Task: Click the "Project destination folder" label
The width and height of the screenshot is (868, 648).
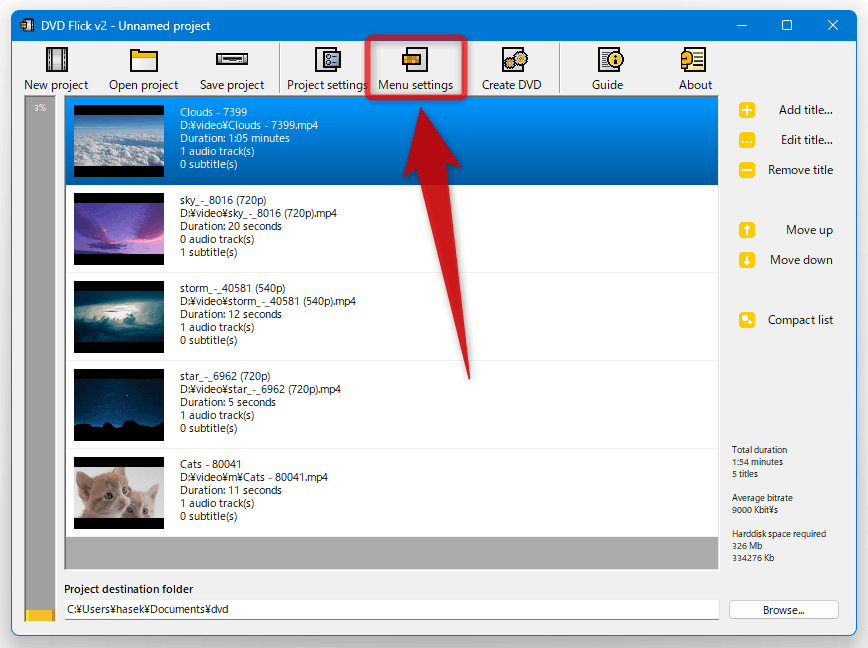Action: (x=128, y=589)
